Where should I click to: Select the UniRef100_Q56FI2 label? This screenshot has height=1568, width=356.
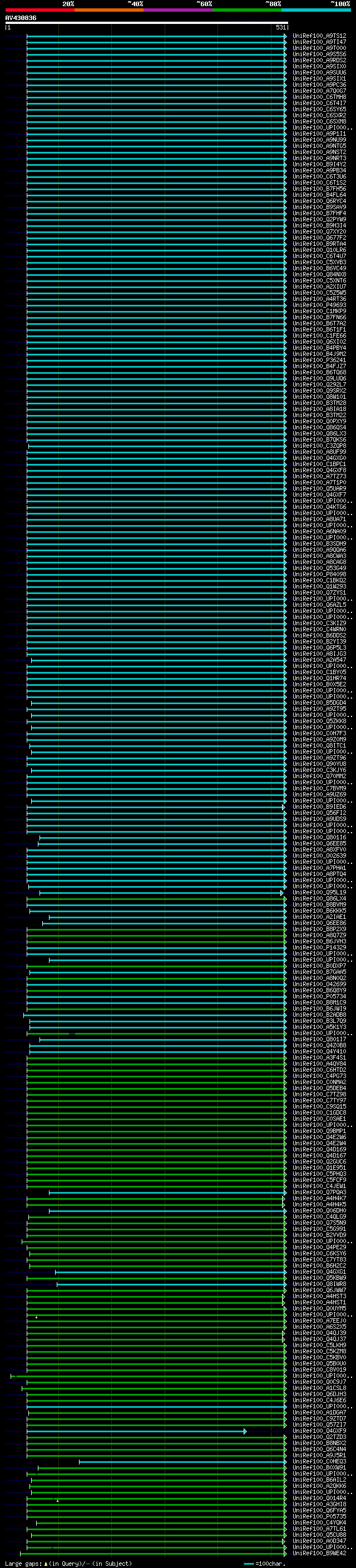tap(319, 813)
